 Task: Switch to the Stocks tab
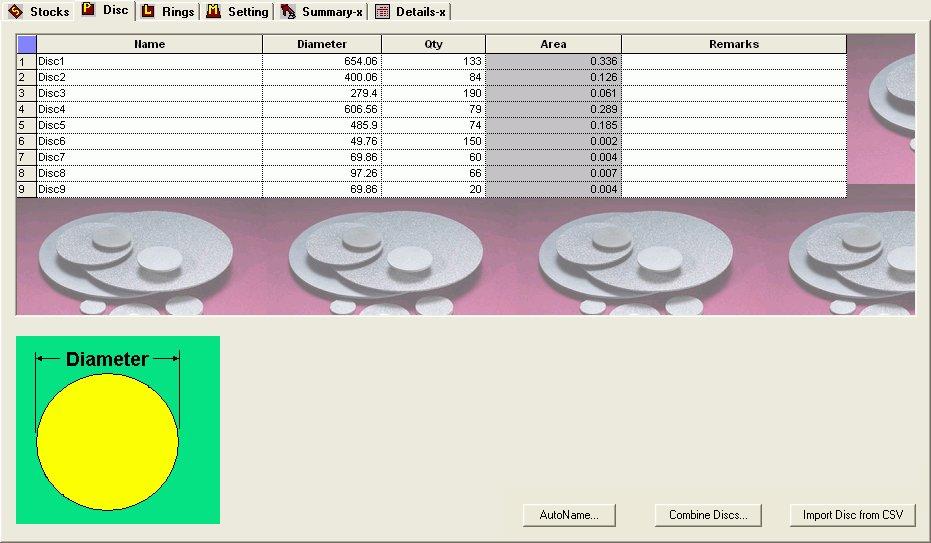pos(49,12)
